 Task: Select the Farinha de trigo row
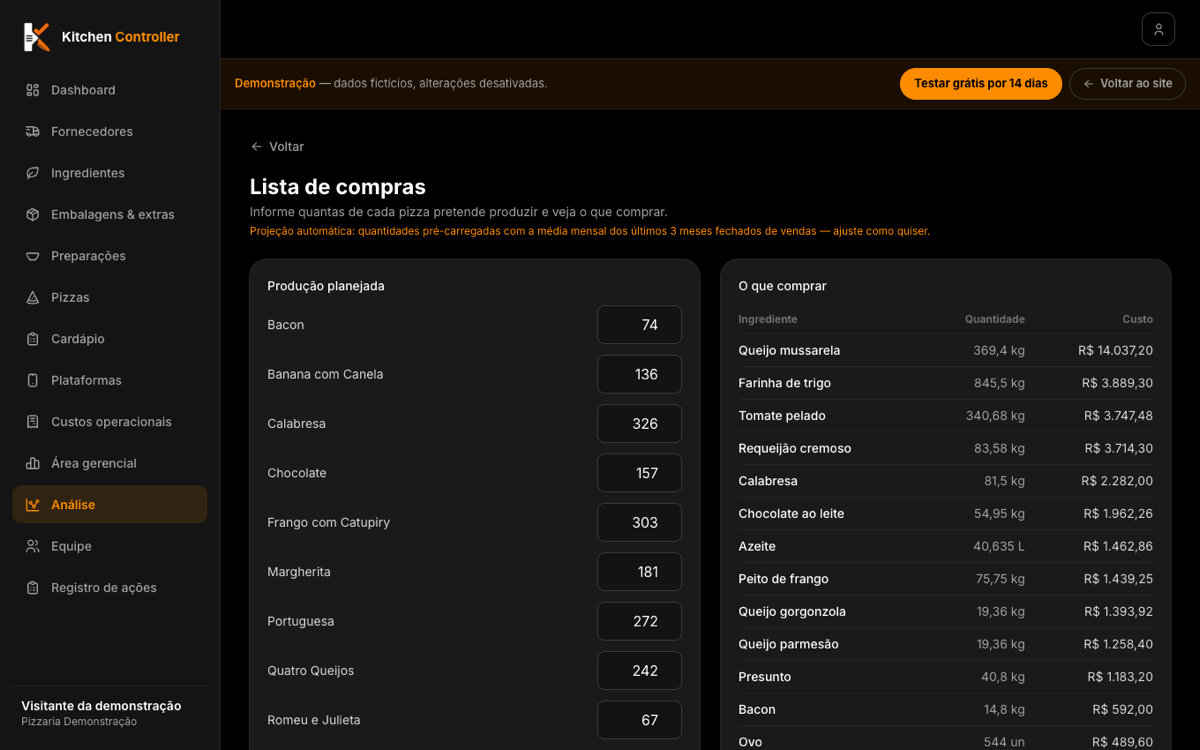[946, 383]
